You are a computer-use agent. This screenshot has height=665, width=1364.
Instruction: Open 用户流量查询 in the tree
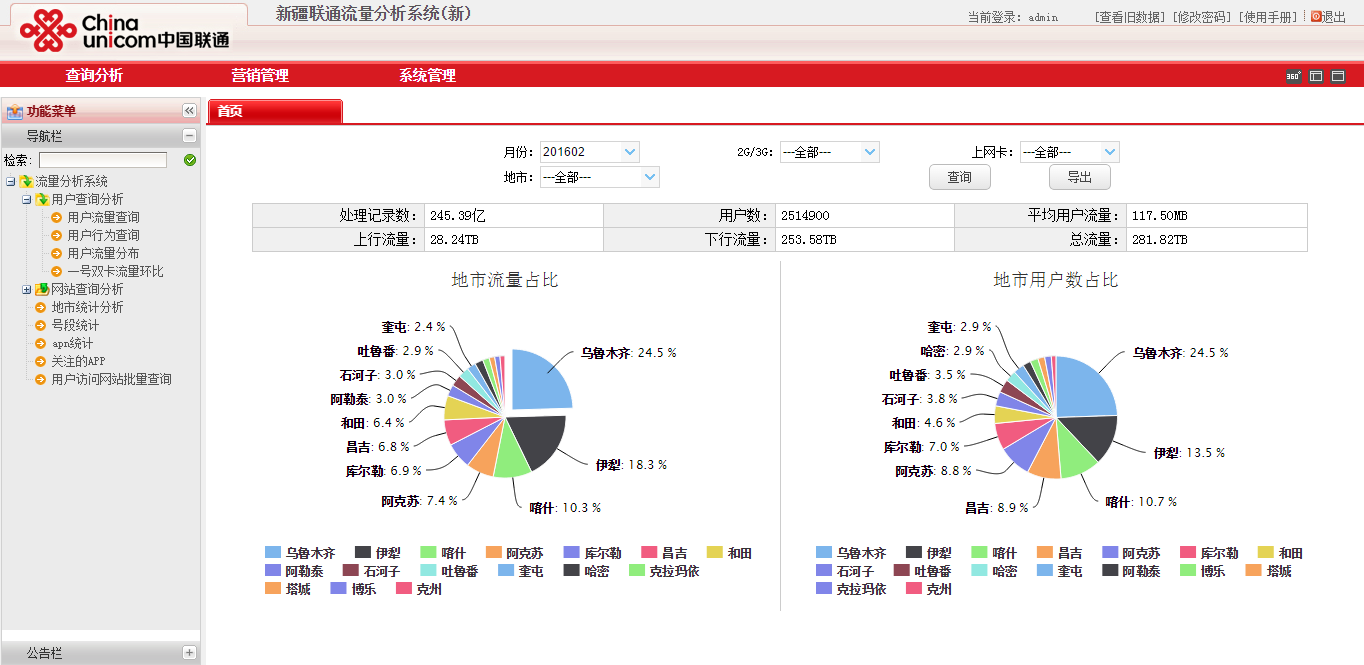point(104,217)
